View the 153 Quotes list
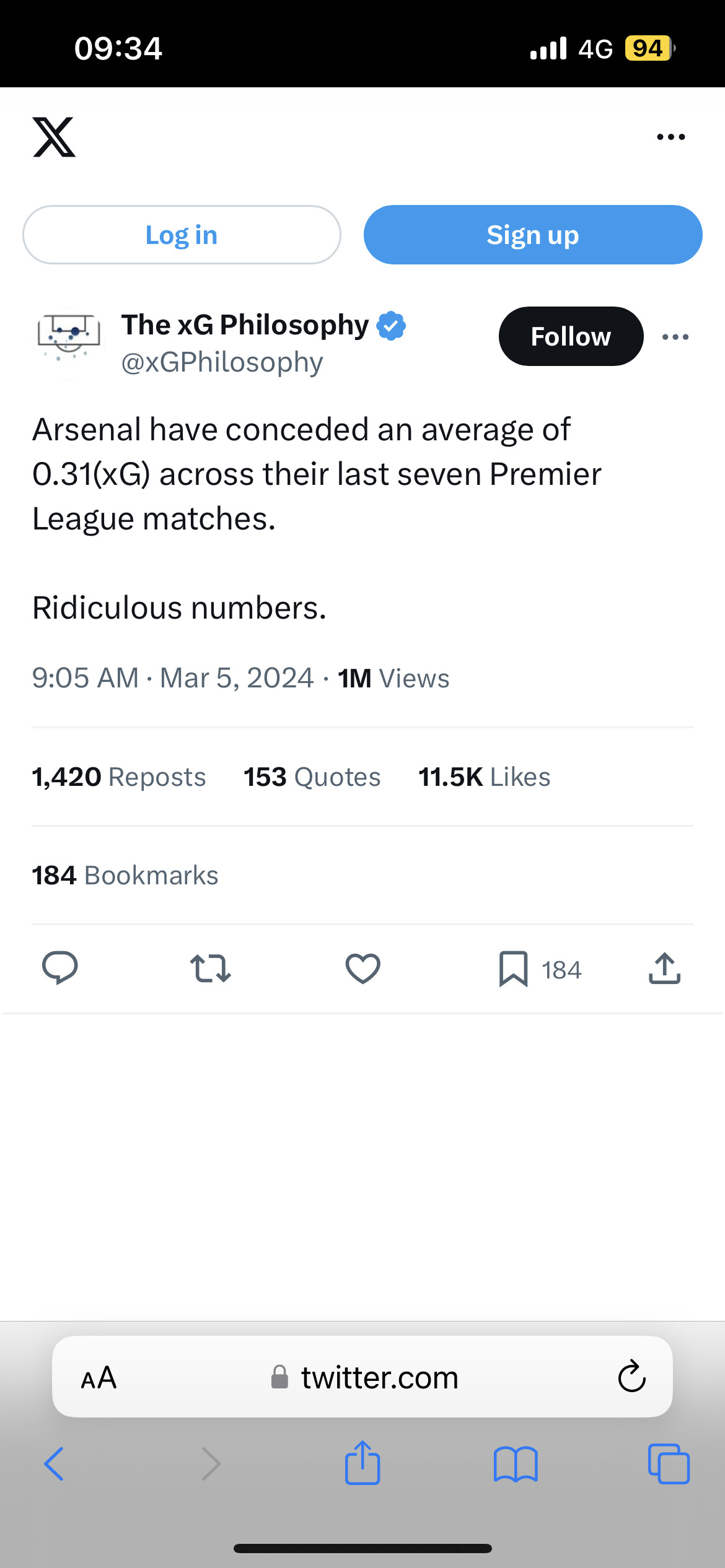Screen dimensions: 725x1568 [x=312, y=777]
